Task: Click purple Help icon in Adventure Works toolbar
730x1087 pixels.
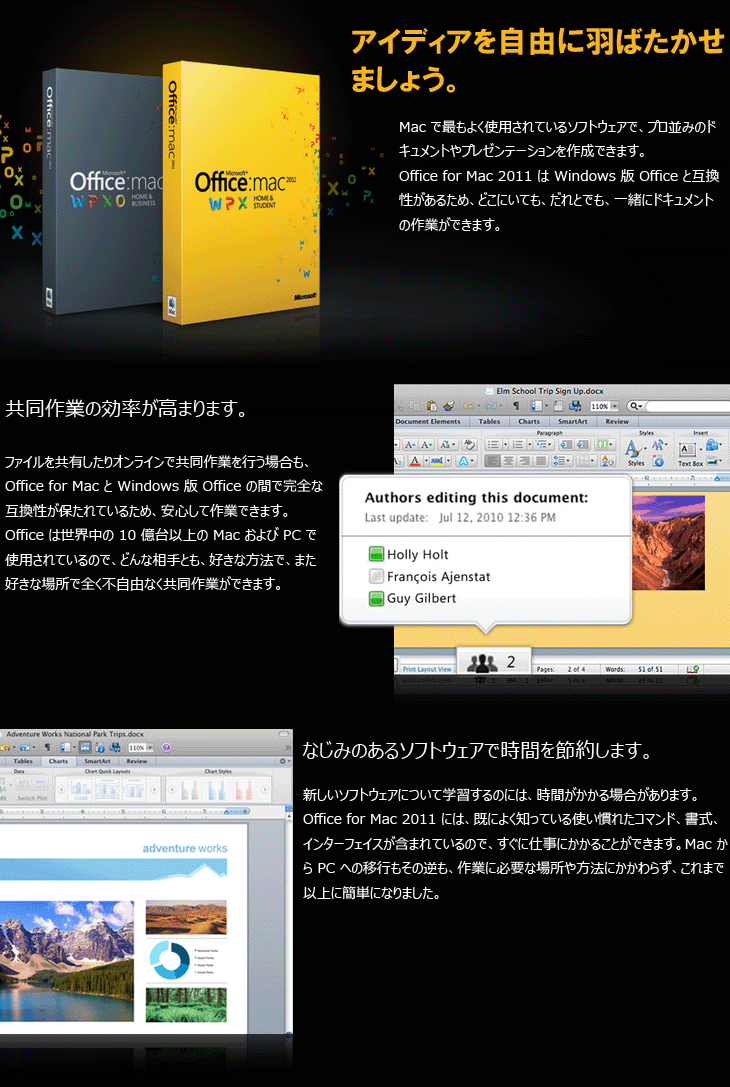Action: pyautogui.click(x=166, y=747)
